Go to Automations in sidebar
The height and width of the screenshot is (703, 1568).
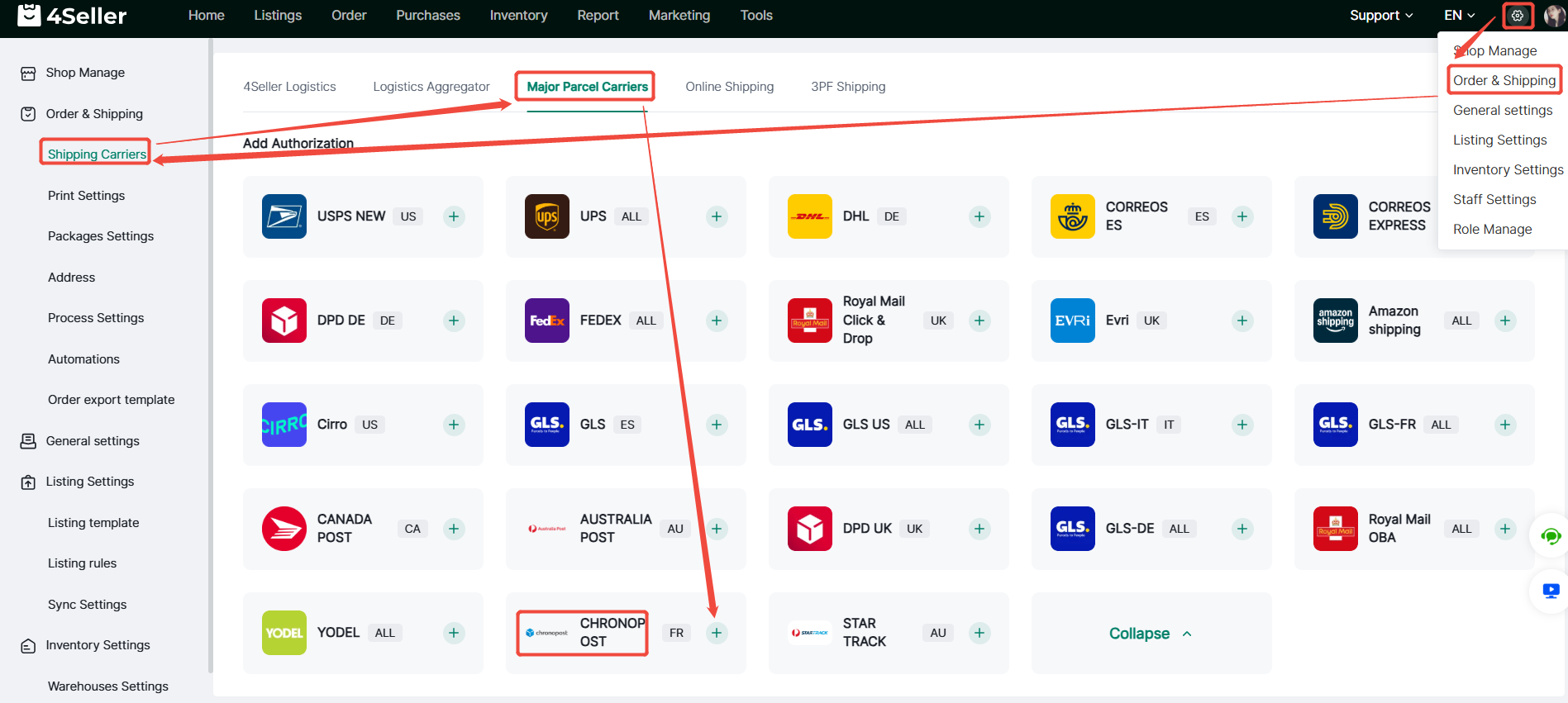pos(83,359)
